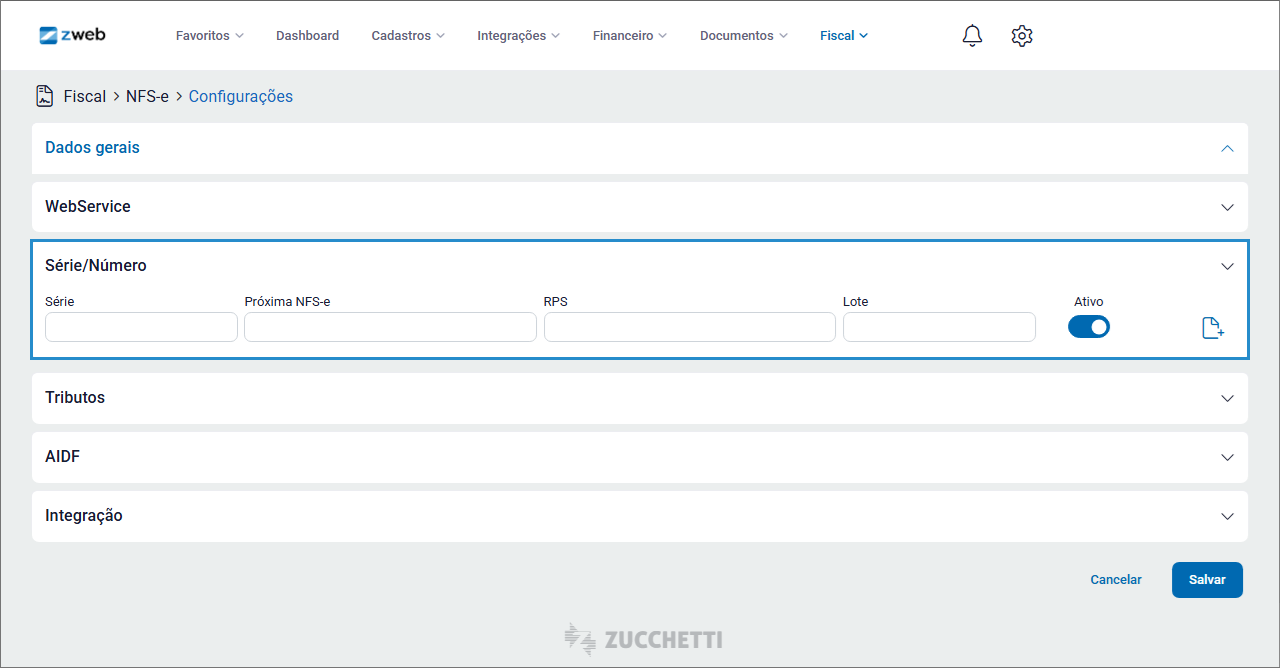The image size is (1280, 668).
Task: Expand the Tributos section chevron
Action: pyautogui.click(x=1227, y=398)
